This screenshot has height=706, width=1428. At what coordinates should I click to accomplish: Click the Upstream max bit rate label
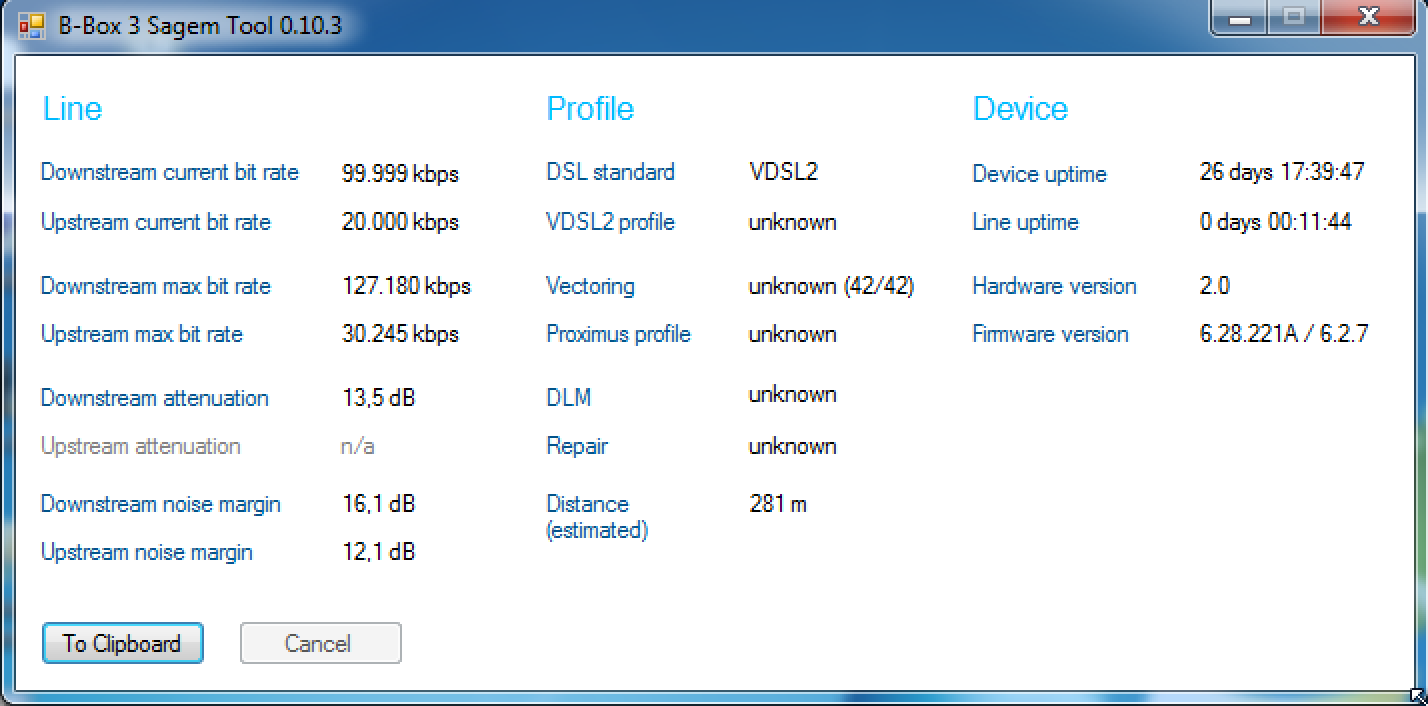point(141,334)
